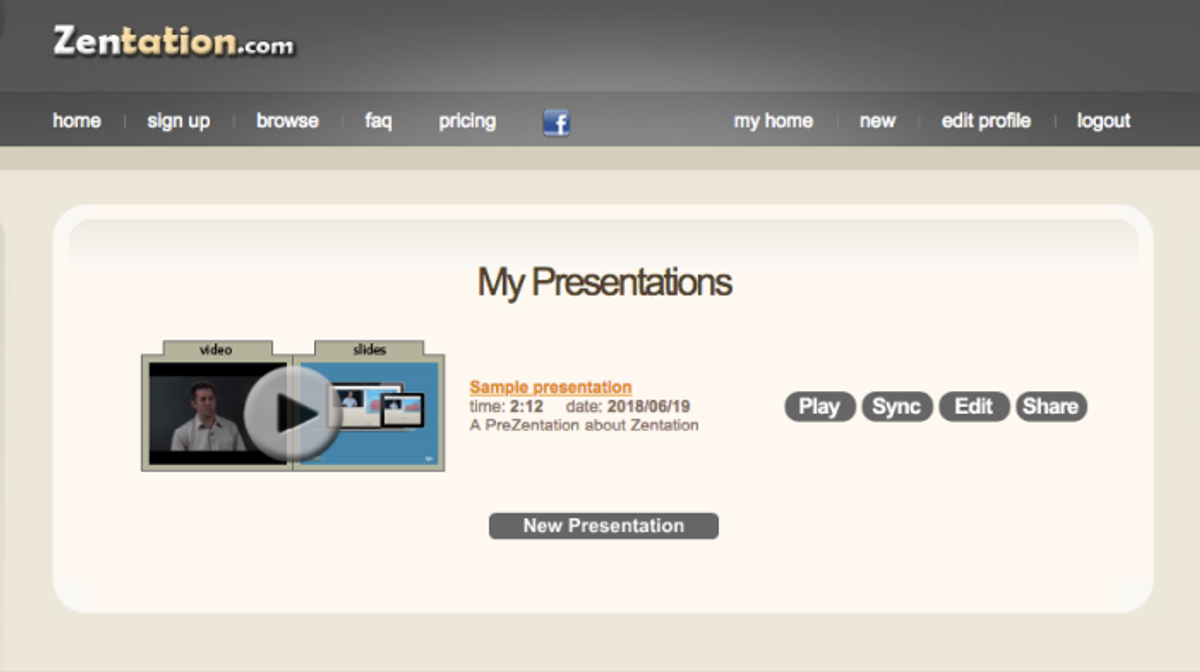Image resolution: width=1200 pixels, height=672 pixels.
Task: Click the Zentation.com logo
Action: click(x=172, y=44)
